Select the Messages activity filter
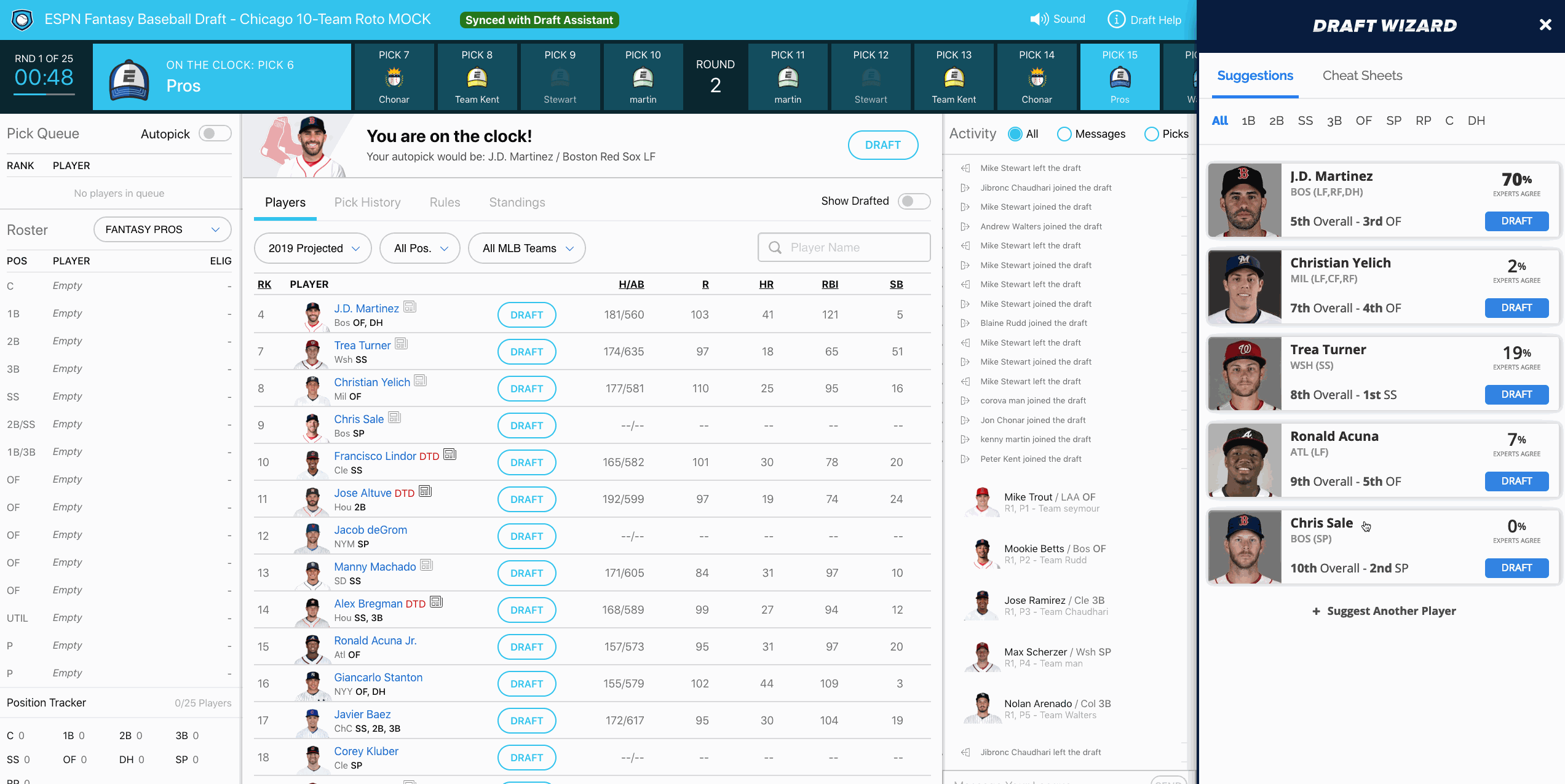This screenshot has height=784, width=1565. click(1063, 133)
